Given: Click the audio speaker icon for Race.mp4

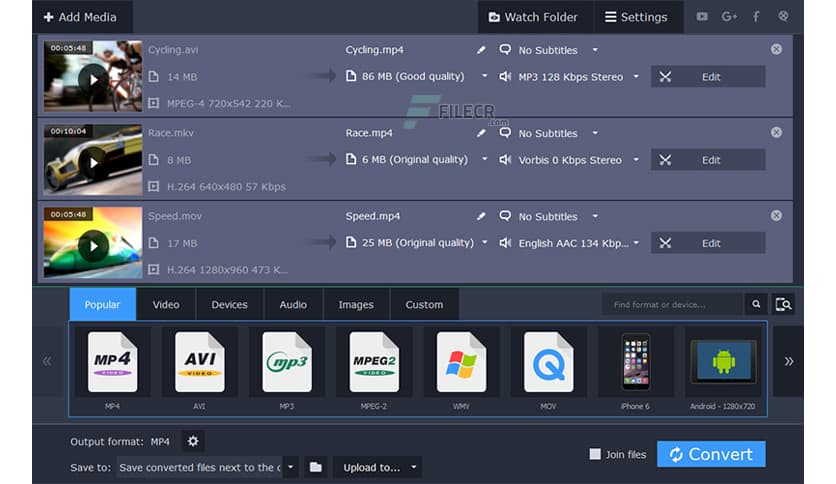Looking at the screenshot, I should (x=505, y=159).
